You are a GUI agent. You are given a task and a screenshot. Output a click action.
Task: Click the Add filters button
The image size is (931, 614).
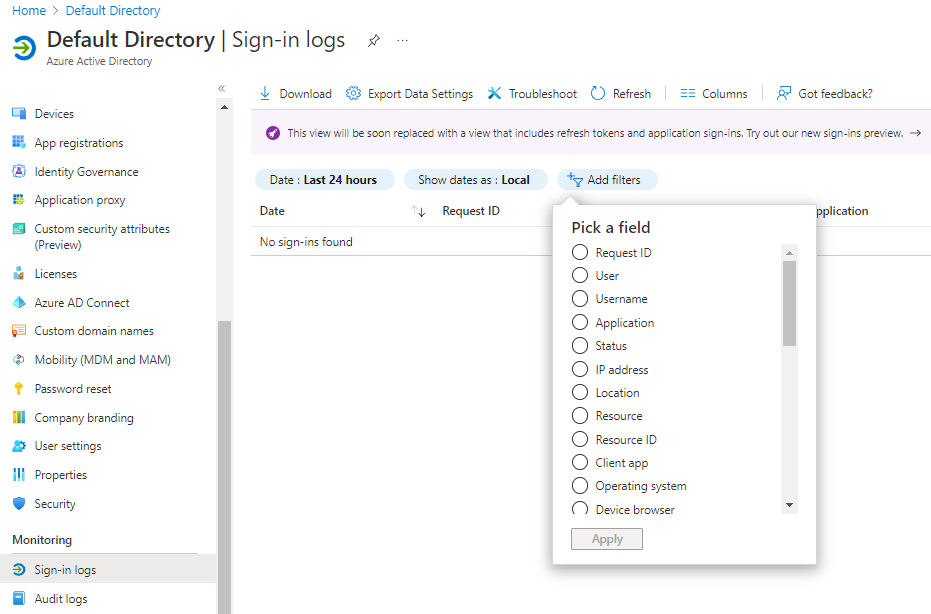click(605, 180)
